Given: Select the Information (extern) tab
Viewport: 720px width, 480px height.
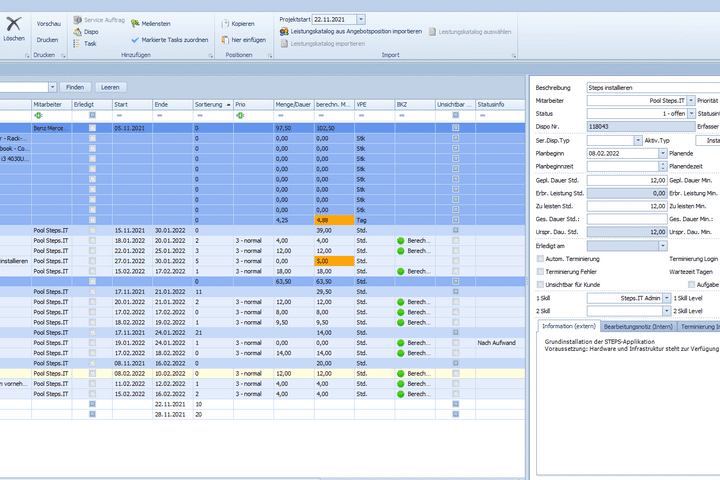Looking at the screenshot, I should pos(571,326).
